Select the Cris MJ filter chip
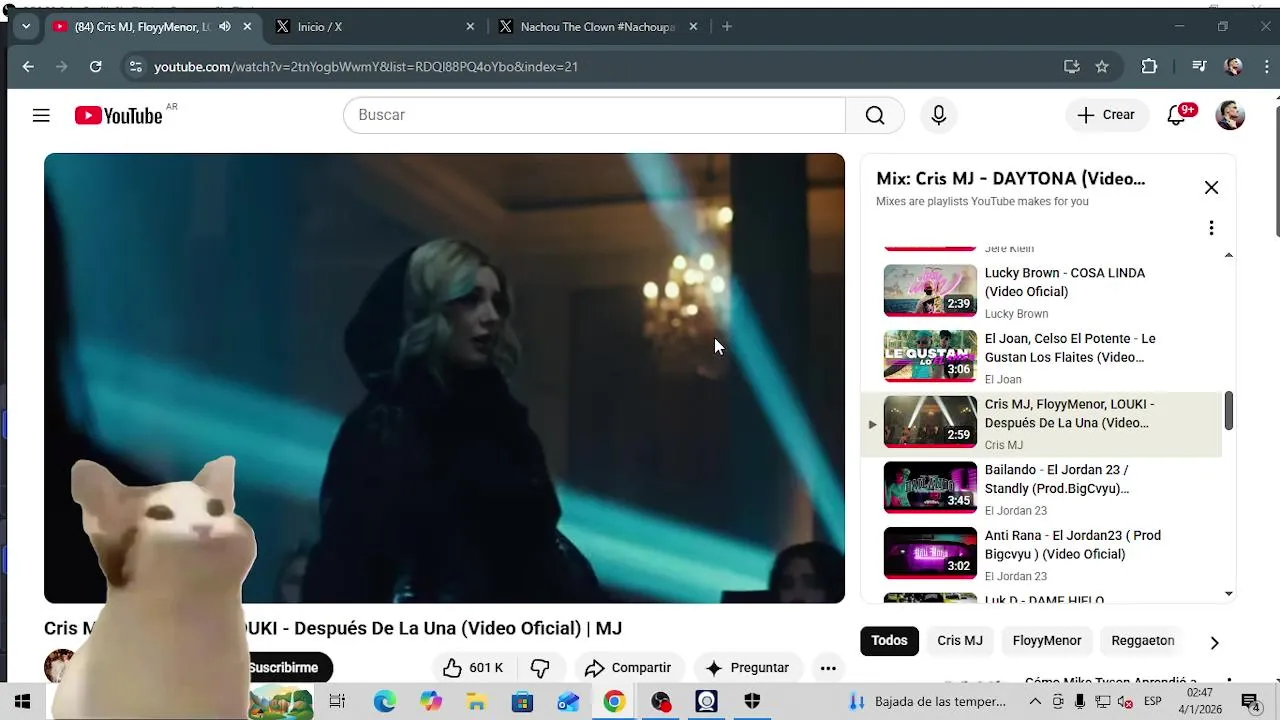The height and width of the screenshot is (720, 1280). tap(960, 641)
